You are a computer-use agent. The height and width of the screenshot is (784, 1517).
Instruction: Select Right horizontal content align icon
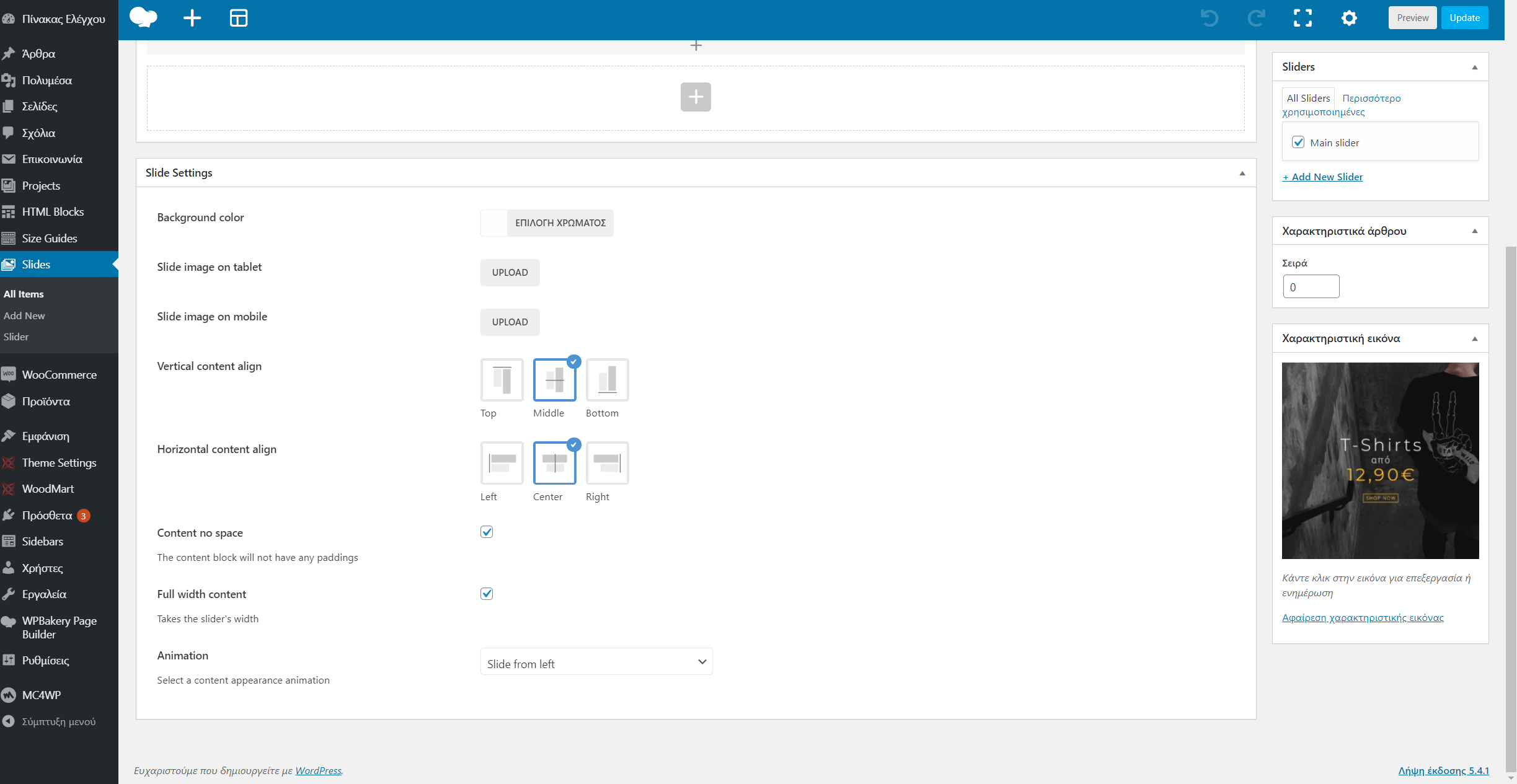pyautogui.click(x=607, y=463)
